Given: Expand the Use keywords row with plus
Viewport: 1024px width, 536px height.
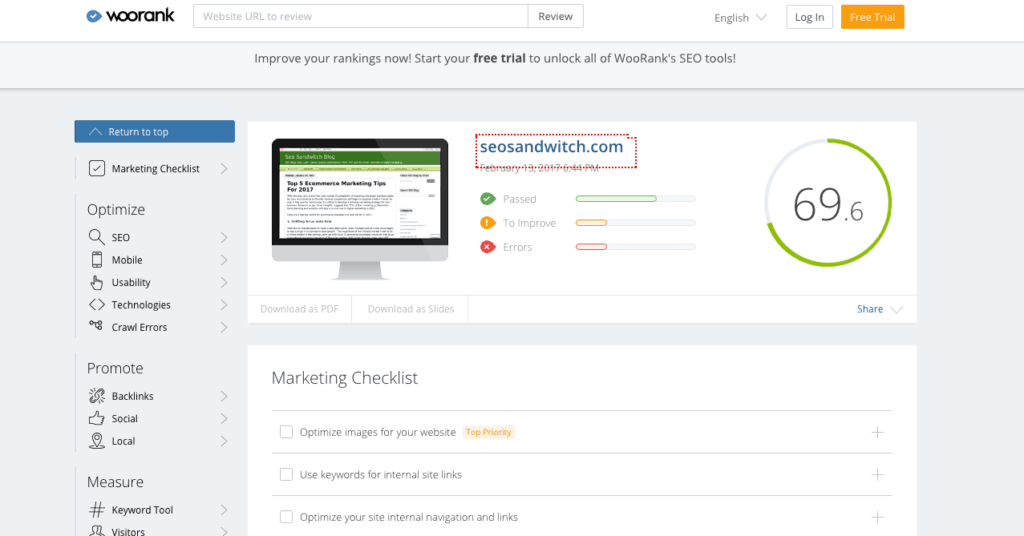Looking at the screenshot, I should point(878,475).
